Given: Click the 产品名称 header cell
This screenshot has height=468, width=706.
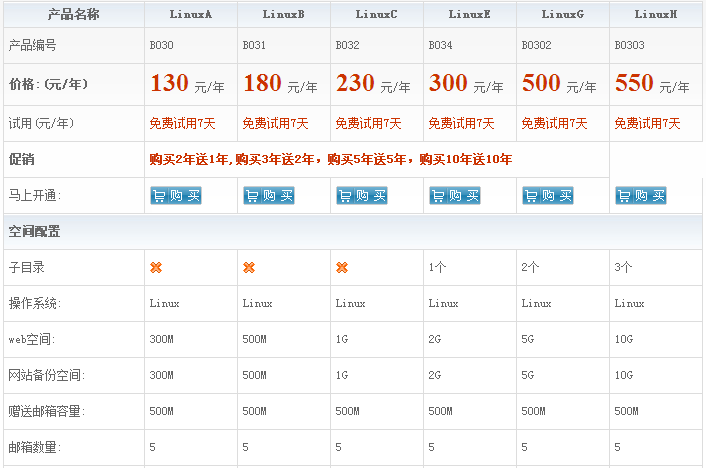Looking at the screenshot, I should [x=74, y=14].
